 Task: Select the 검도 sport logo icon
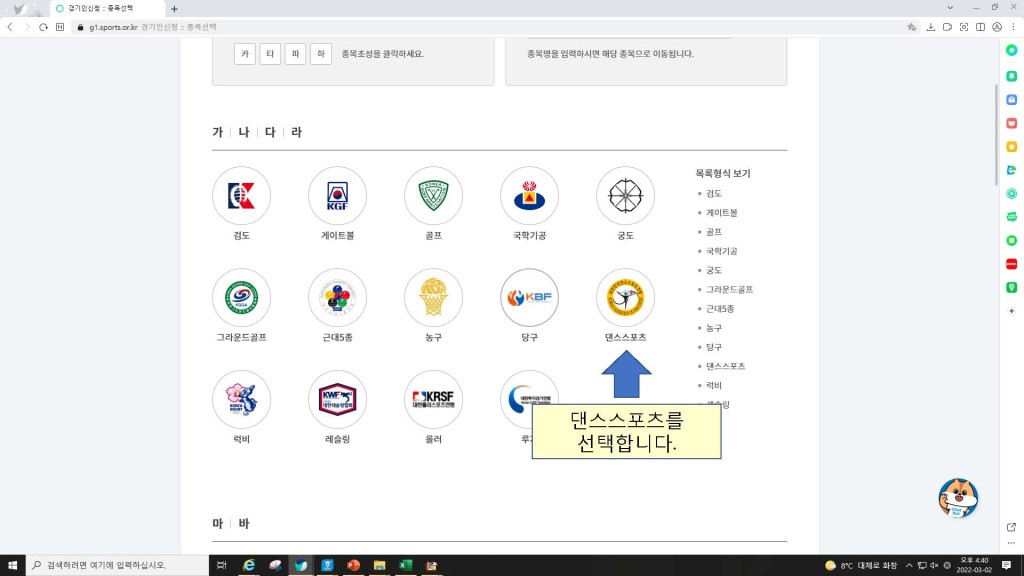[241, 196]
